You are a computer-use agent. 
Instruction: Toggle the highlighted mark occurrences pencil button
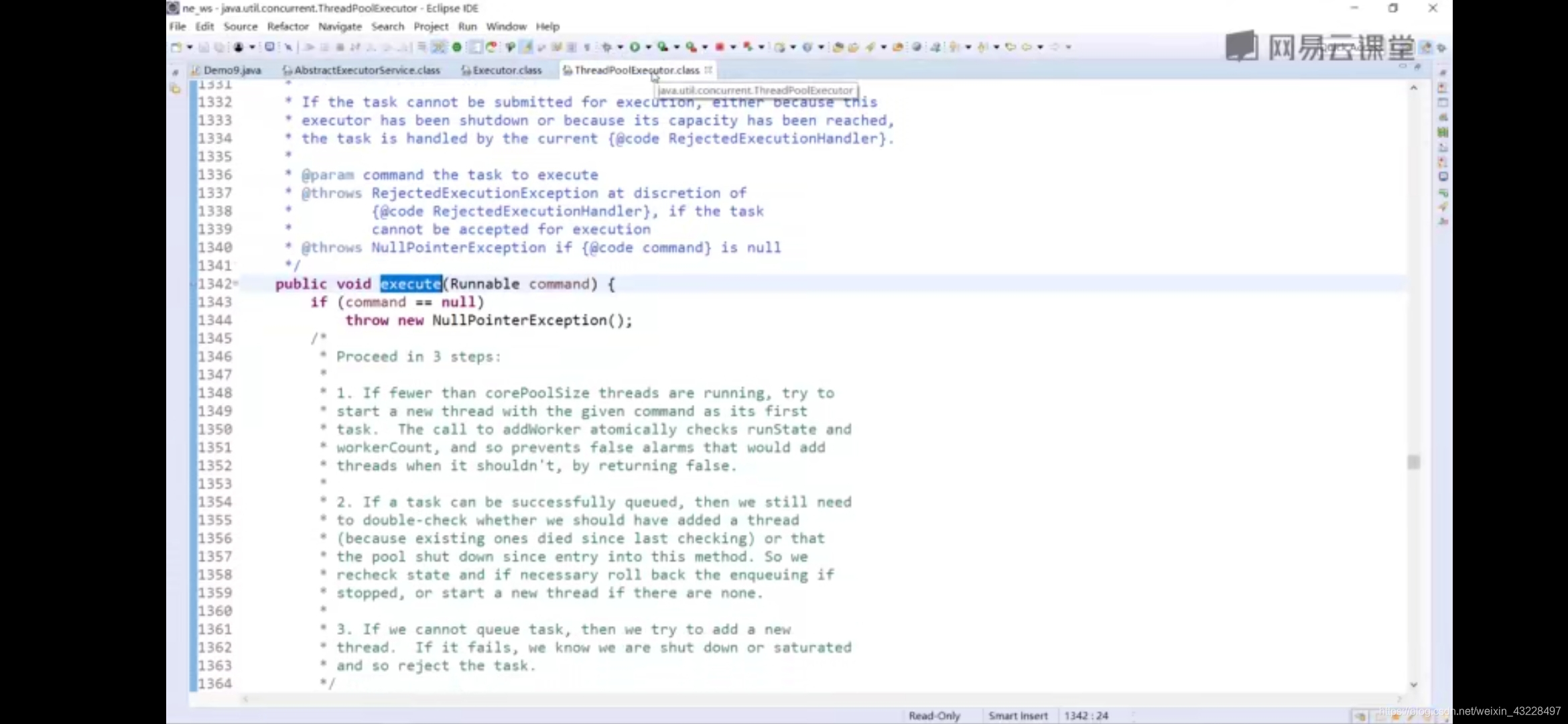click(x=527, y=47)
